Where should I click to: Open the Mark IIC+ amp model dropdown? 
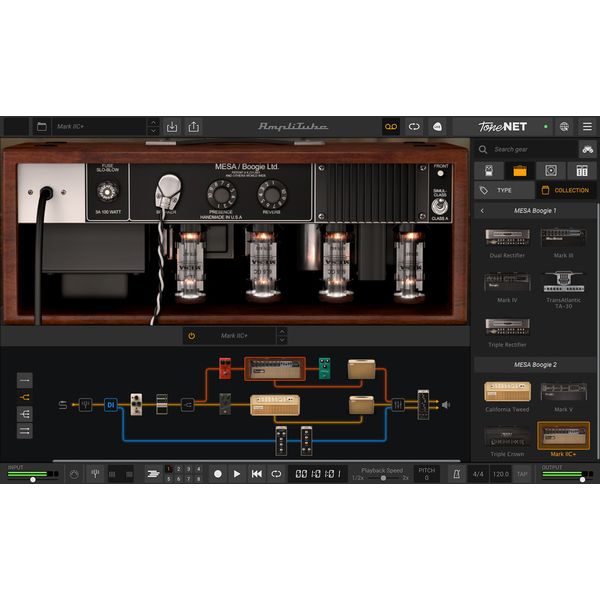tap(234, 336)
